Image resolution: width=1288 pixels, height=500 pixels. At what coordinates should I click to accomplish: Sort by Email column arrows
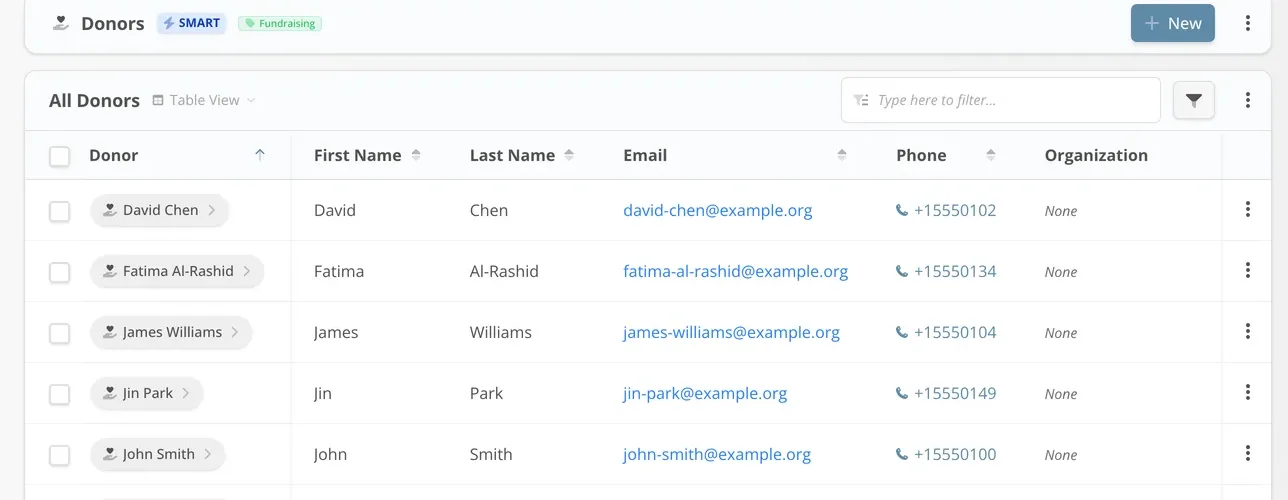[x=842, y=155]
